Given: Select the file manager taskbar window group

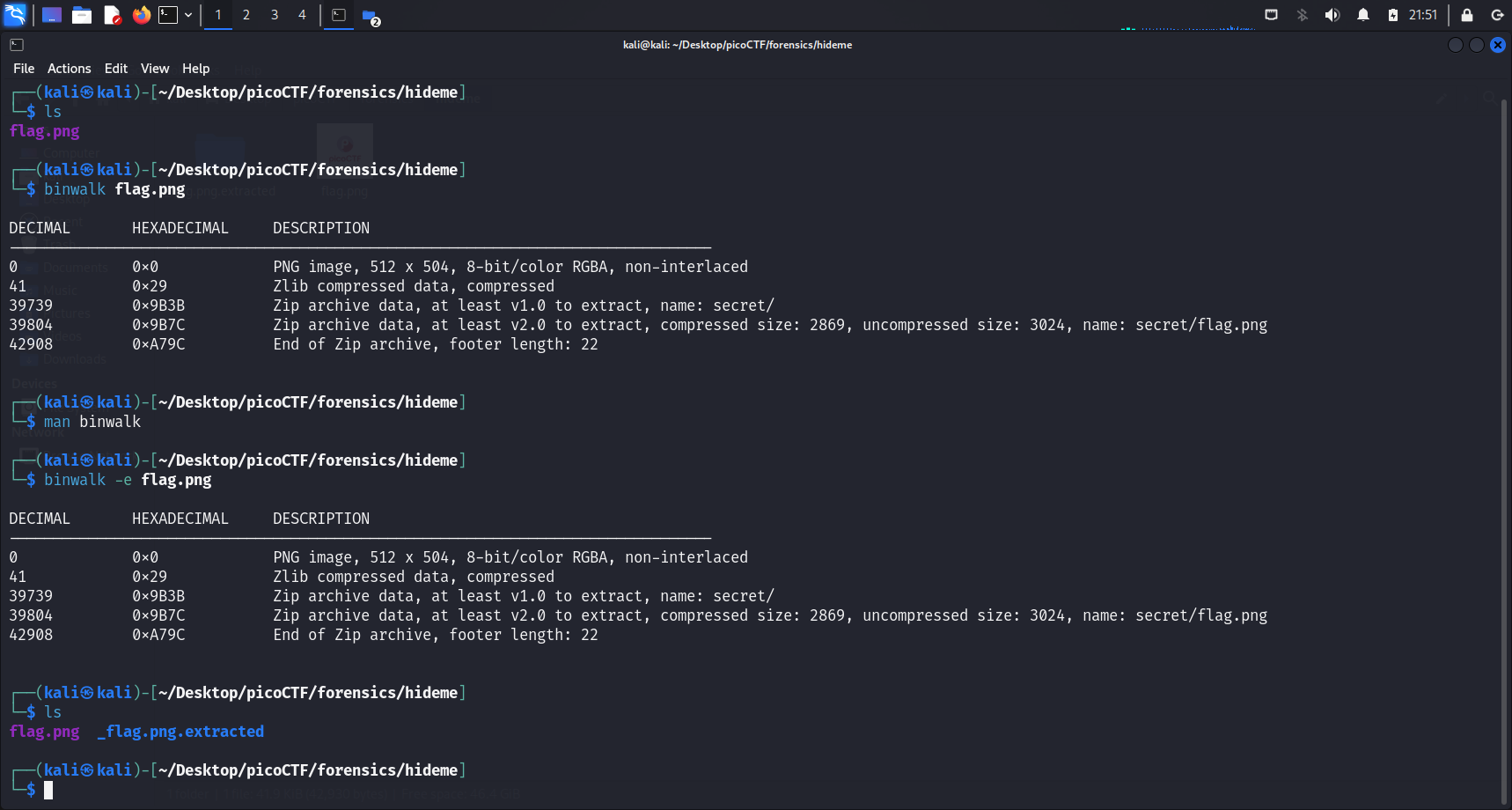Looking at the screenshot, I should 370,16.
